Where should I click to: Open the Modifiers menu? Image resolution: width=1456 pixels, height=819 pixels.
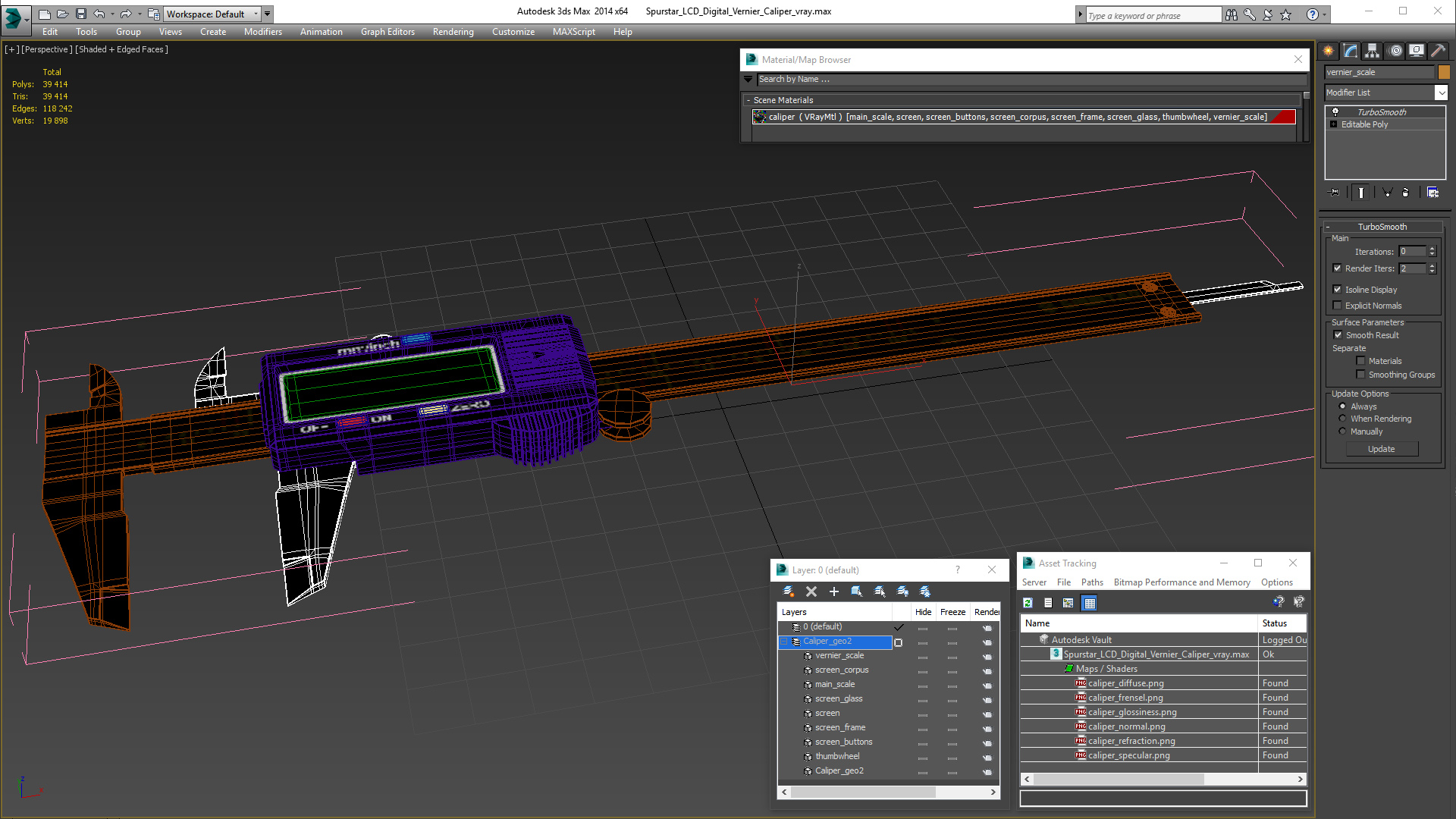coord(263,32)
